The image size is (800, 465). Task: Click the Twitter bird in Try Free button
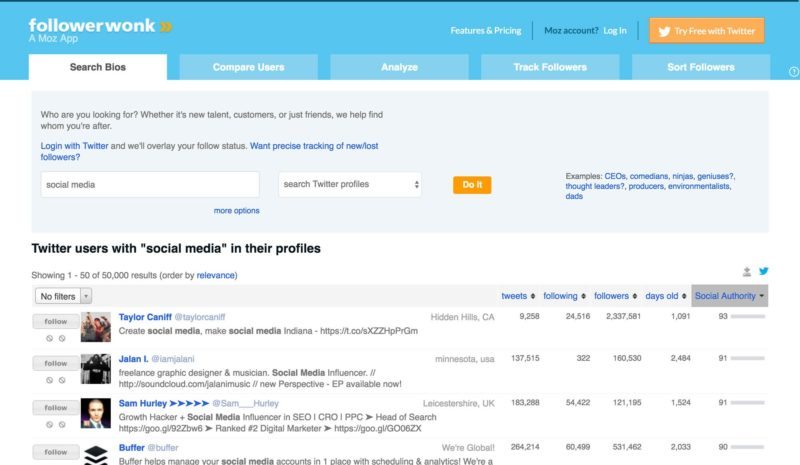coord(664,32)
